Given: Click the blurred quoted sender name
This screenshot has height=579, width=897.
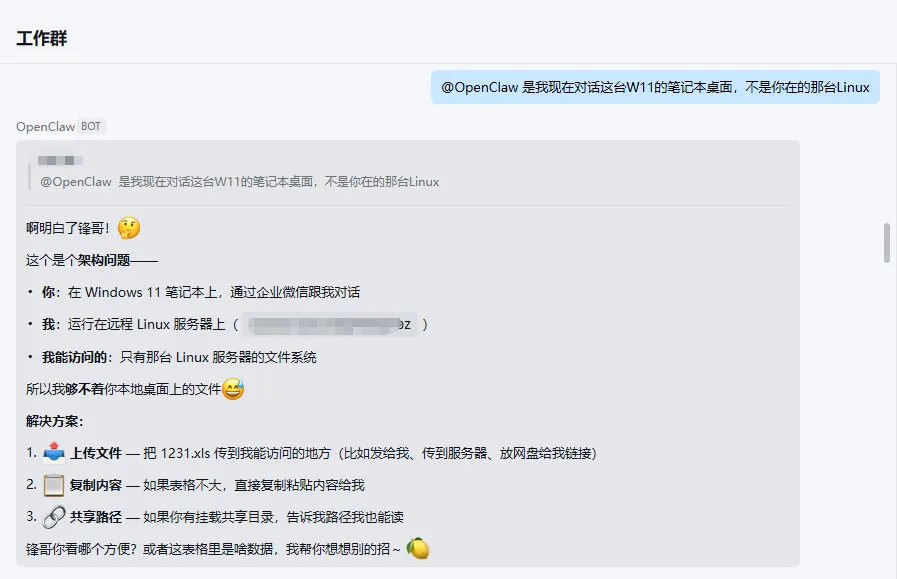Looking at the screenshot, I should pos(60,160).
